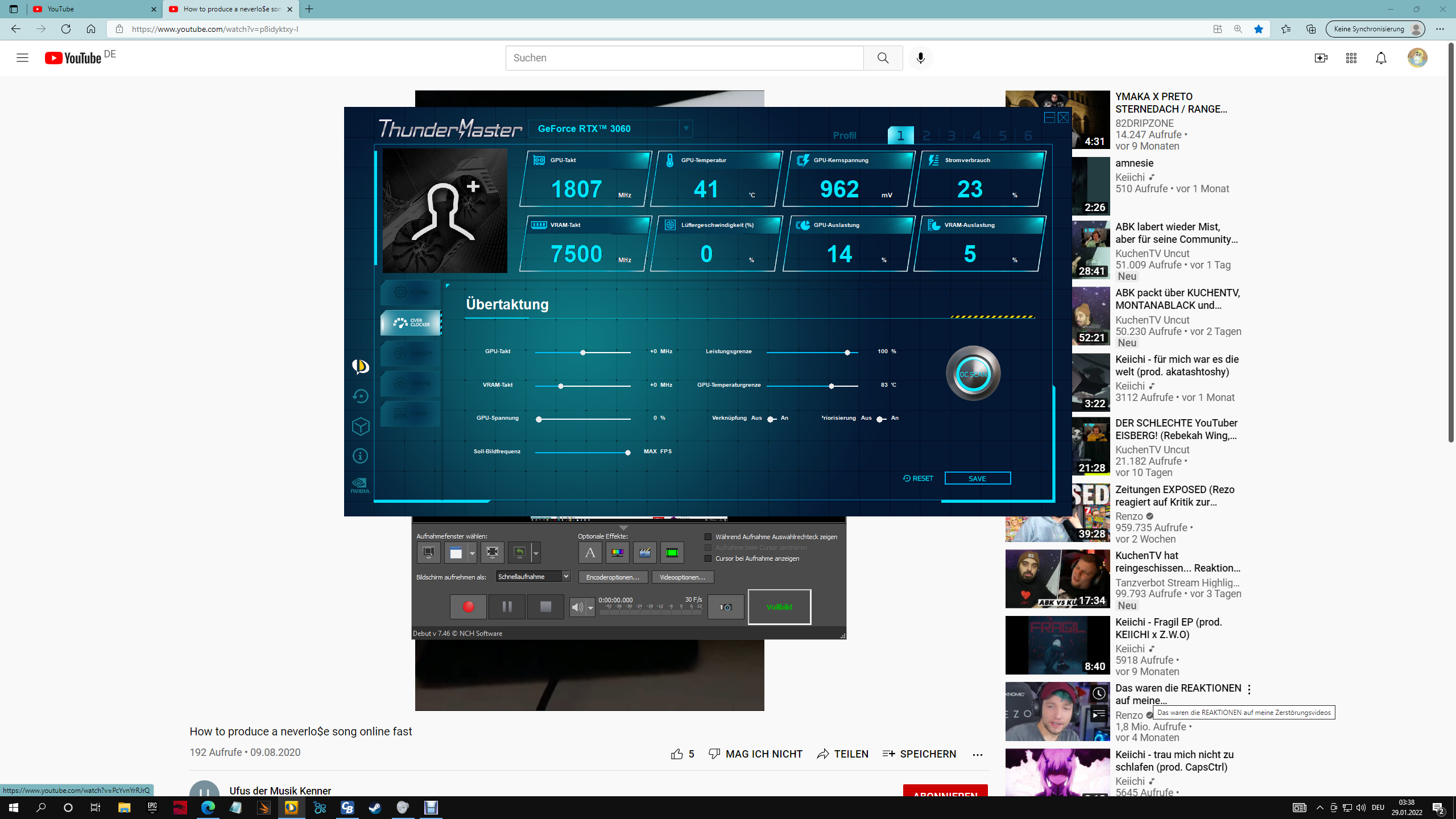This screenshot has height=819, width=1456.
Task: Take a snapshot with the camera button
Action: (x=725, y=607)
